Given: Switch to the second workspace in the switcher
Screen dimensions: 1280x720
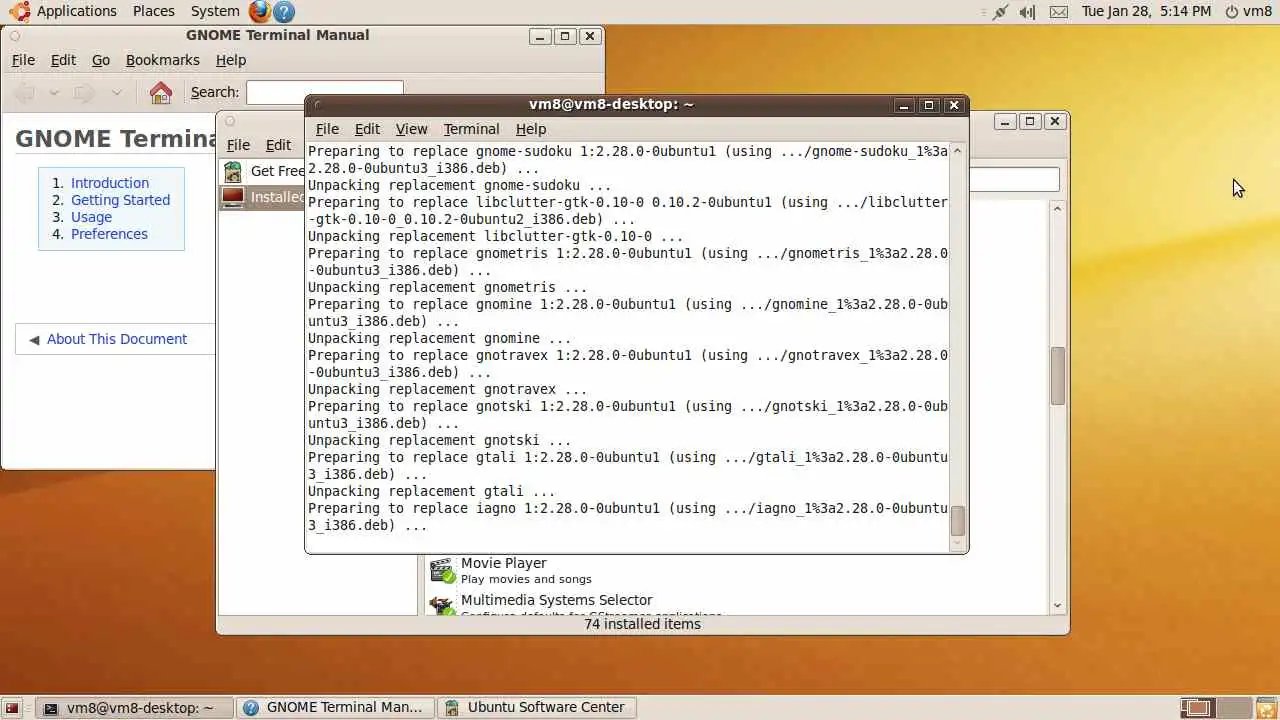Looking at the screenshot, I should point(1233,708).
